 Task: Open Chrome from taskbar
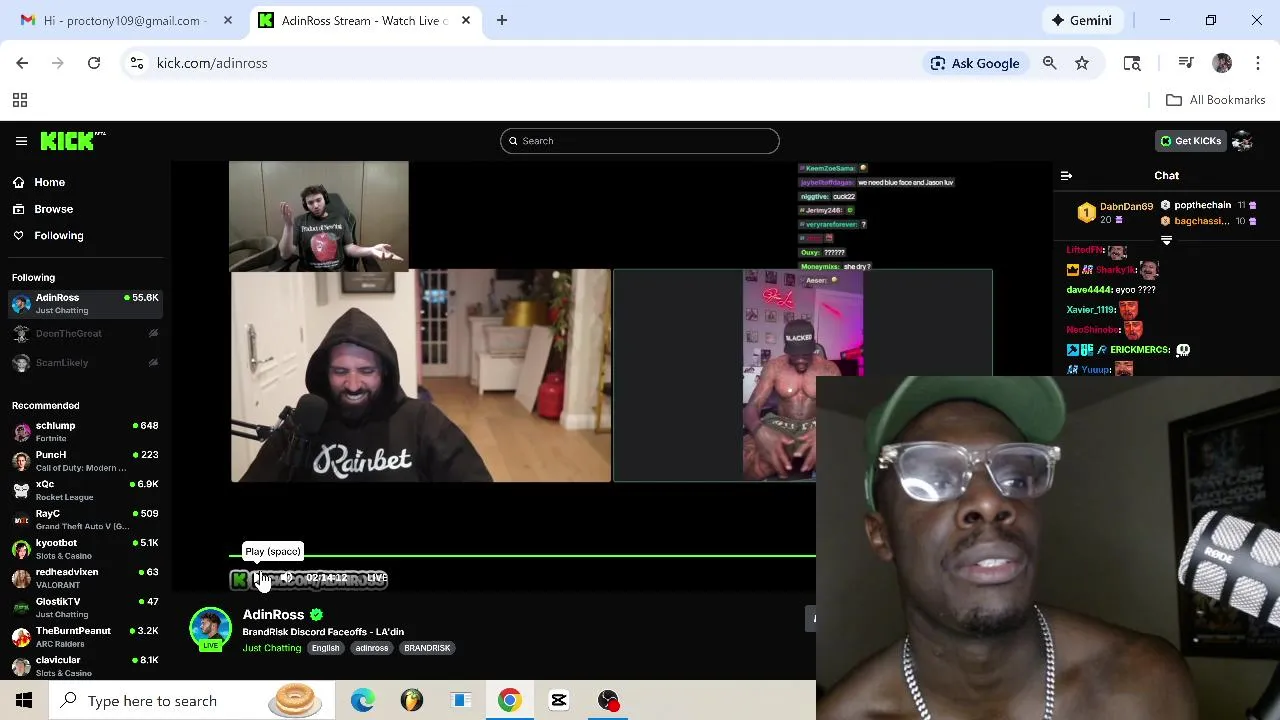(509, 700)
